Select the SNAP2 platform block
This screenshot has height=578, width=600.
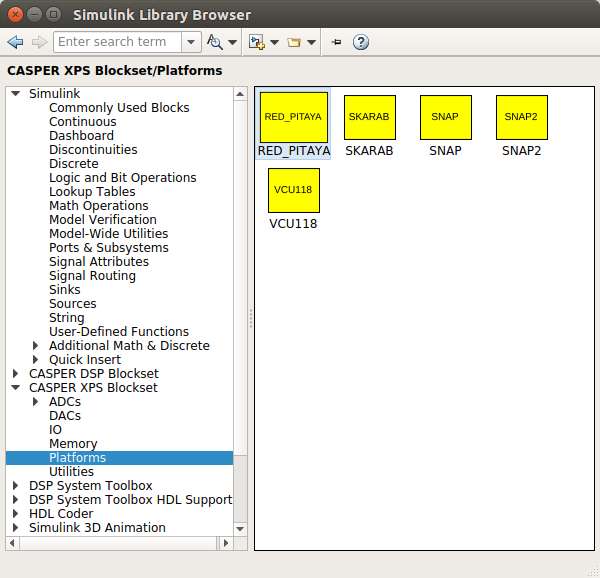pyautogui.click(x=522, y=126)
